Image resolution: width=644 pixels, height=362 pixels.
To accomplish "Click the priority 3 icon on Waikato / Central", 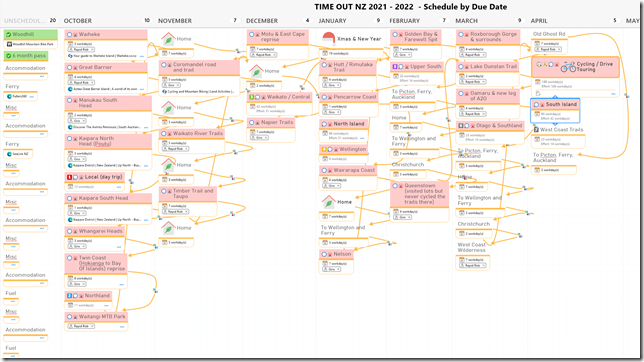I will [252, 97].
